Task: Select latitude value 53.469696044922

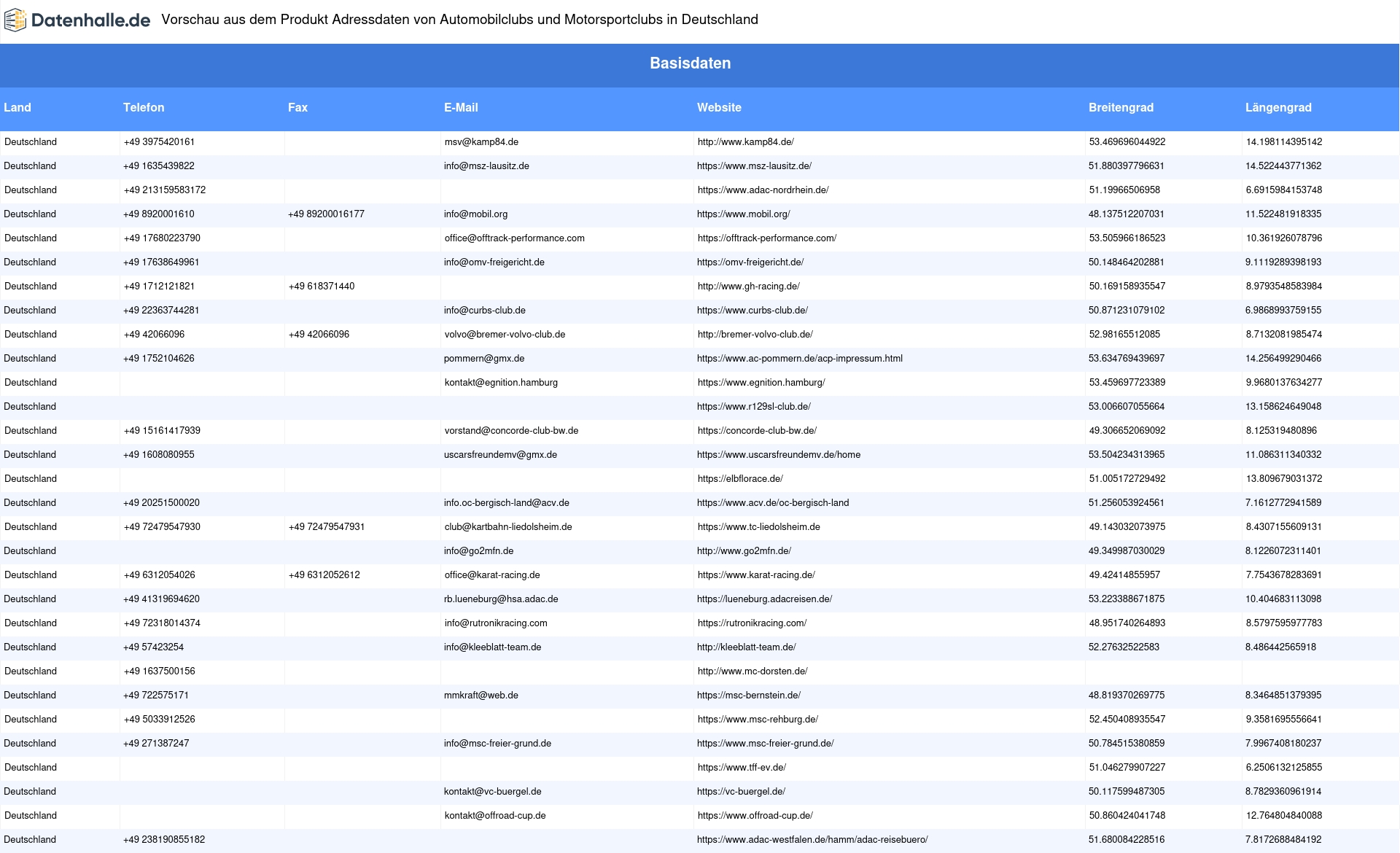Action: click(x=1127, y=142)
